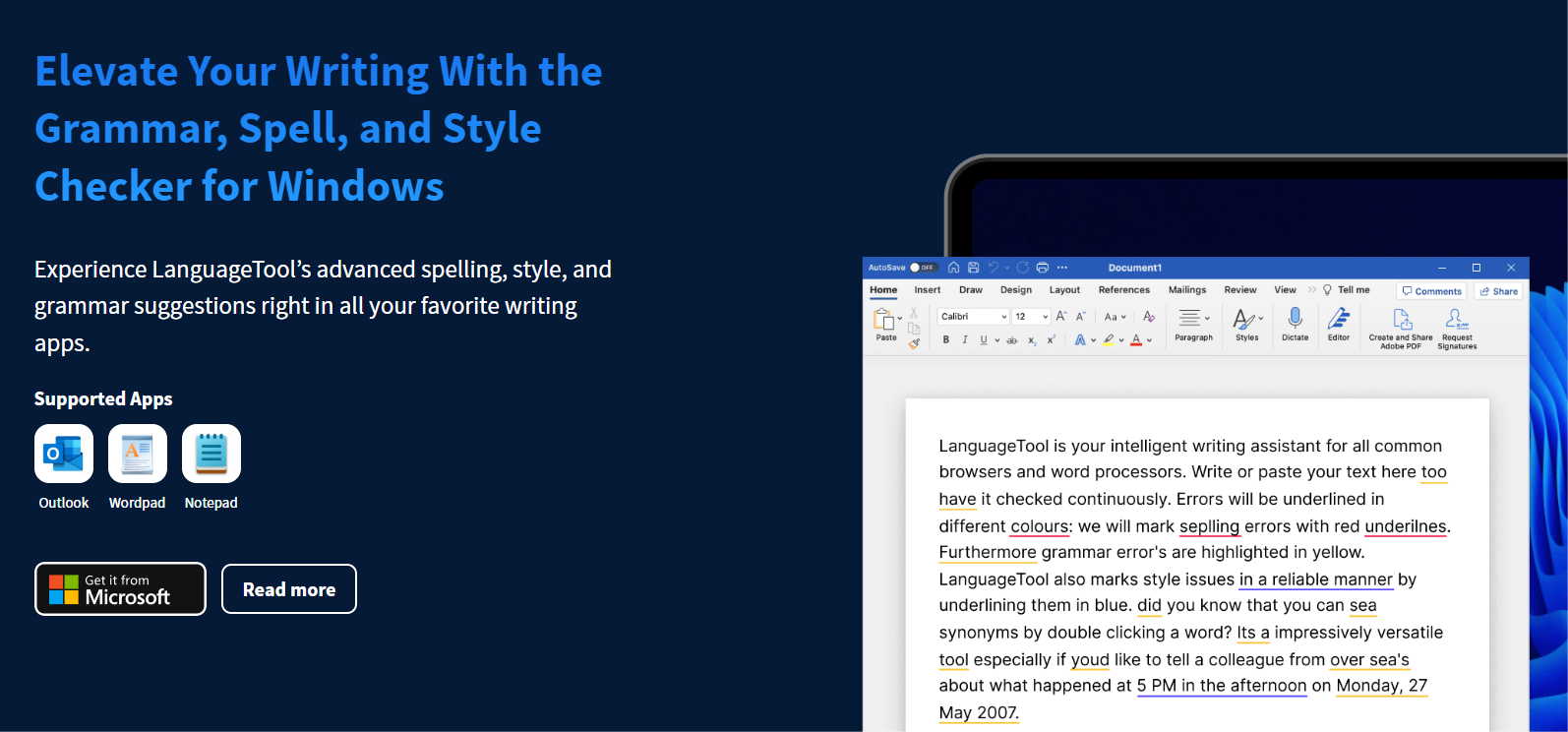Decrease font size with the smaller A icon

point(1081,317)
